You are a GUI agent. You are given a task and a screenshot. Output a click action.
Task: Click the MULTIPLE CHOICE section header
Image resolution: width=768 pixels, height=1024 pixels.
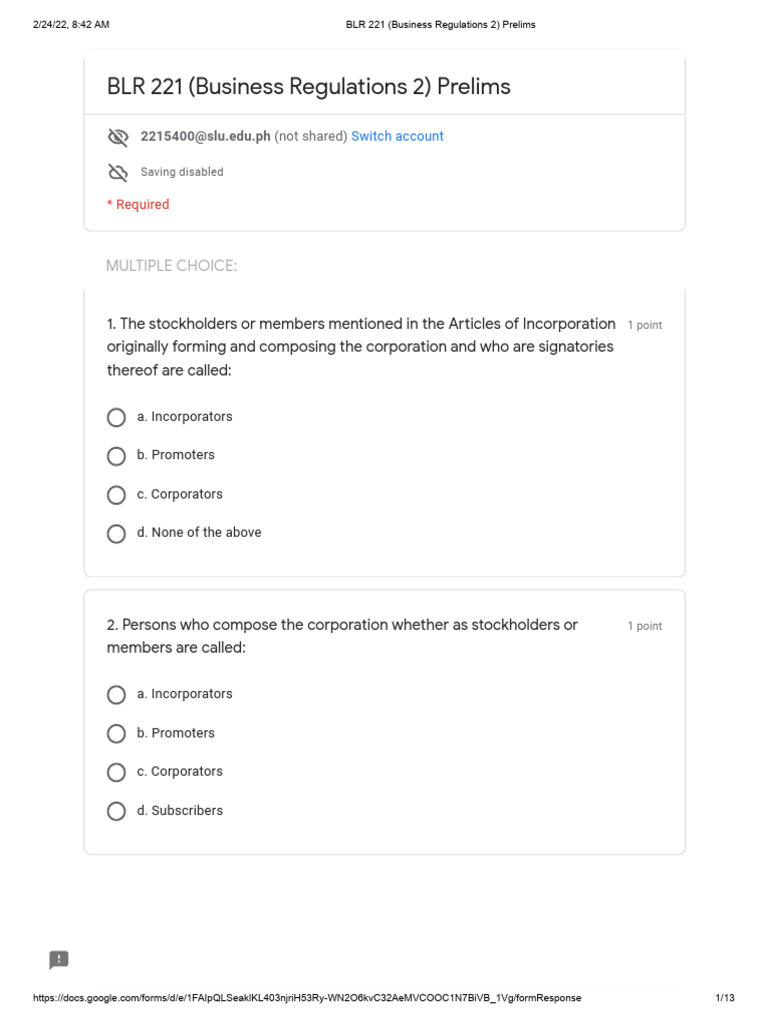point(171,265)
